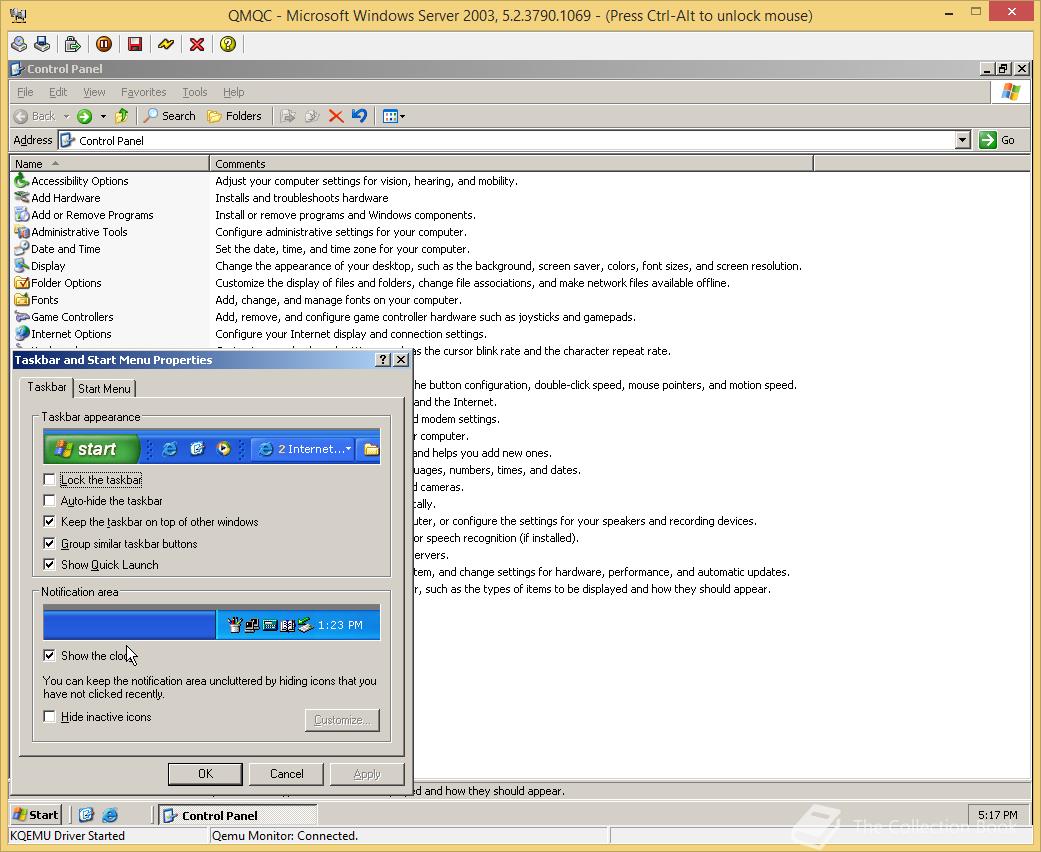Select the Folder Options icon
This screenshot has height=852, width=1041.
(x=22, y=283)
